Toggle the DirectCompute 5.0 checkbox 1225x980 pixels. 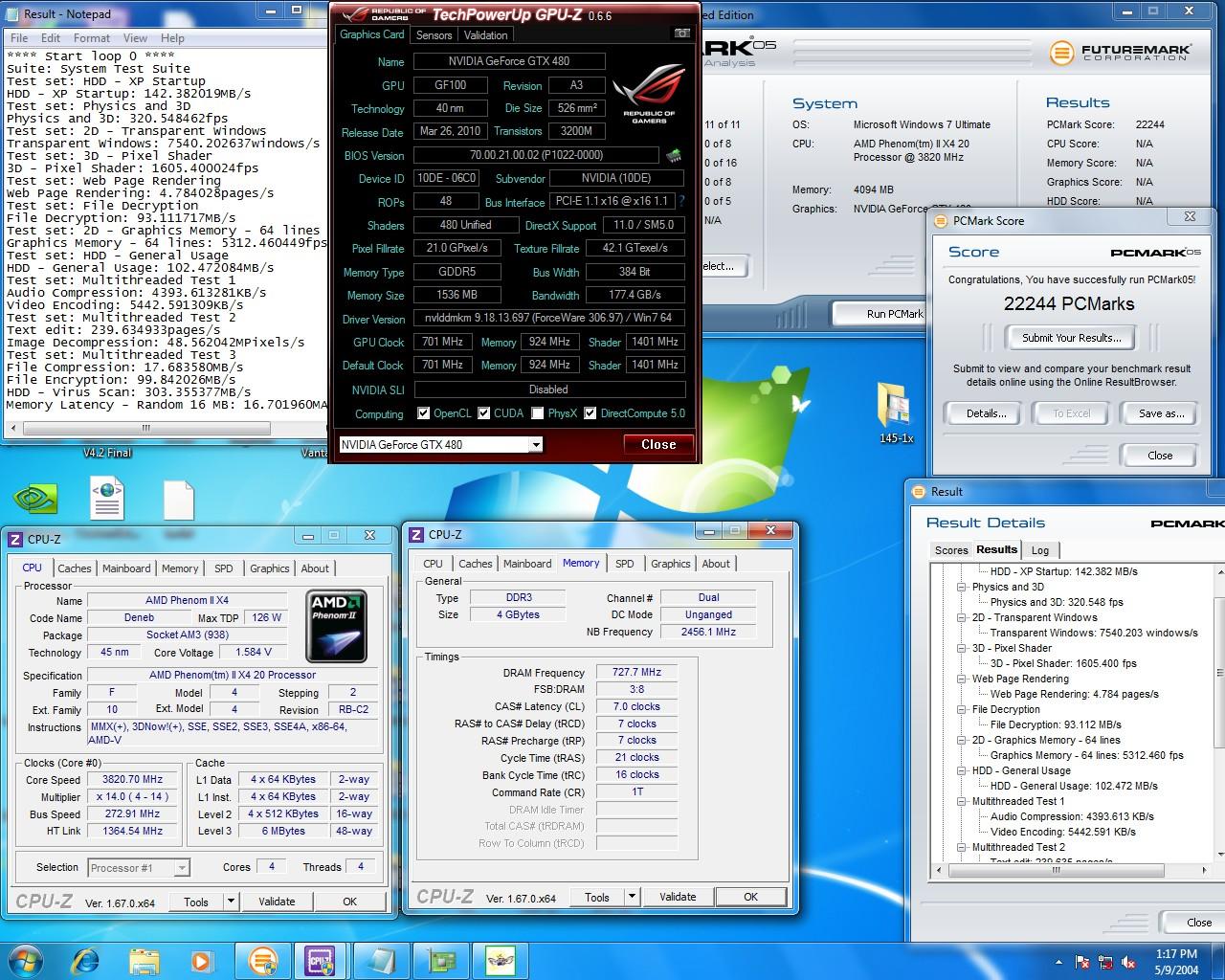[591, 413]
